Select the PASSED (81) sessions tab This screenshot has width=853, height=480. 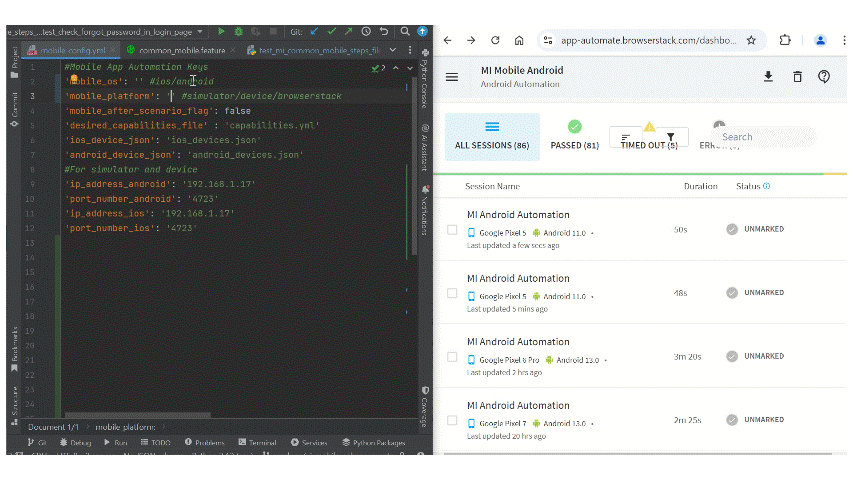574,137
